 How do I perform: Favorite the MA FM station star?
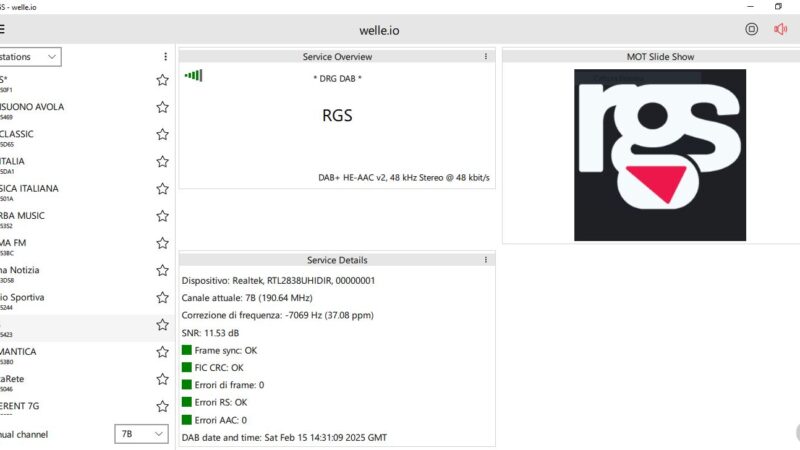pos(162,243)
